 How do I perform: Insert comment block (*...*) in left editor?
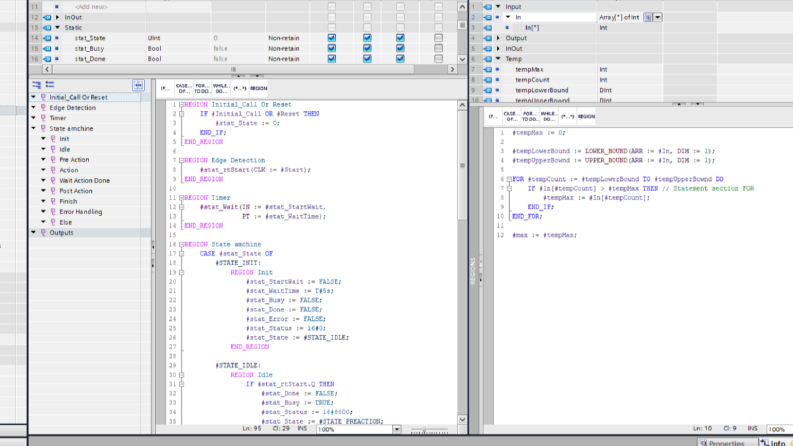pyautogui.click(x=240, y=88)
